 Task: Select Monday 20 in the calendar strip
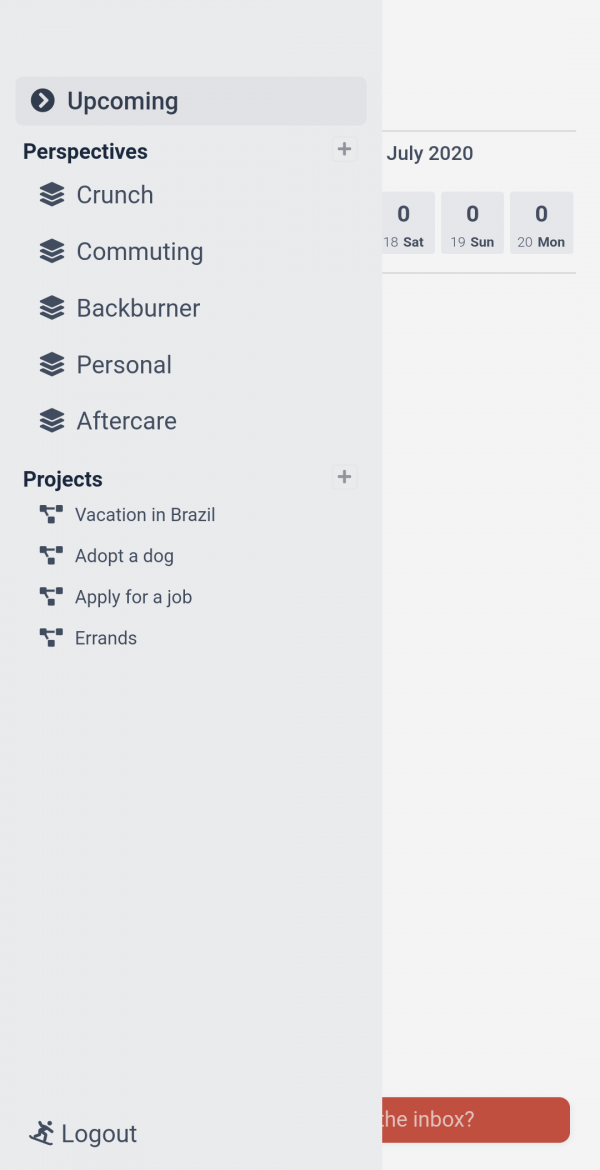[541, 223]
